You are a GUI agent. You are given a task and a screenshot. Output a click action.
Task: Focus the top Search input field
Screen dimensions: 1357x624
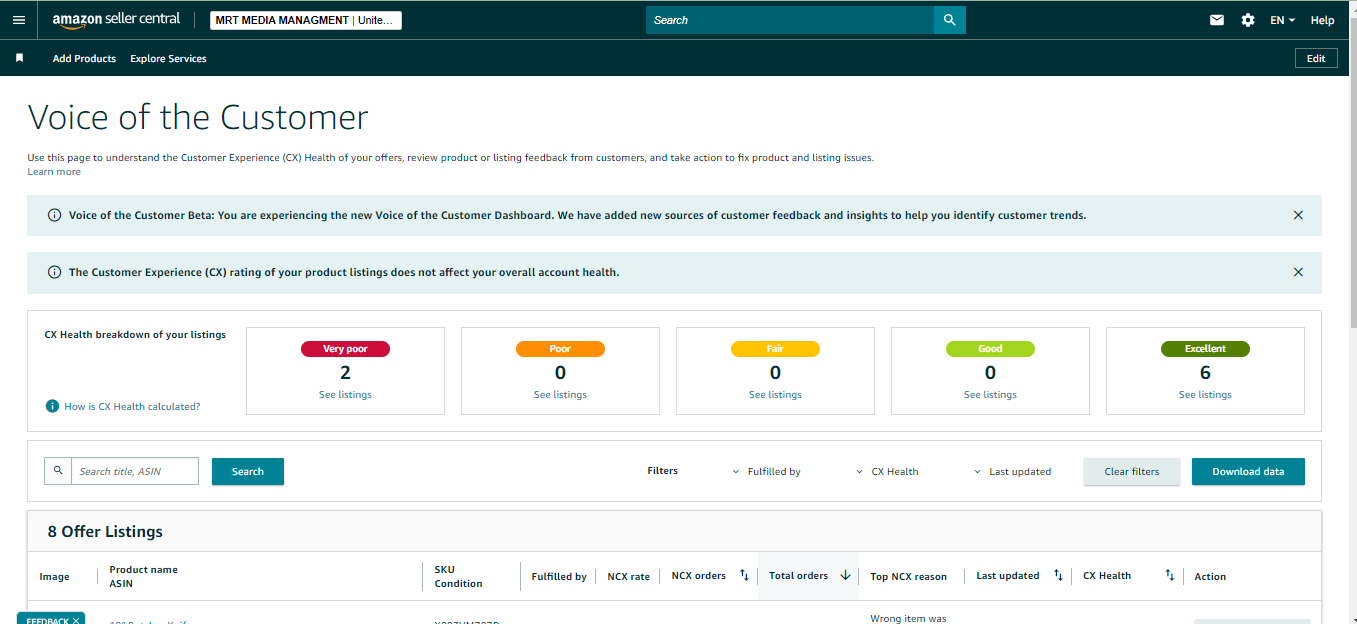click(790, 20)
